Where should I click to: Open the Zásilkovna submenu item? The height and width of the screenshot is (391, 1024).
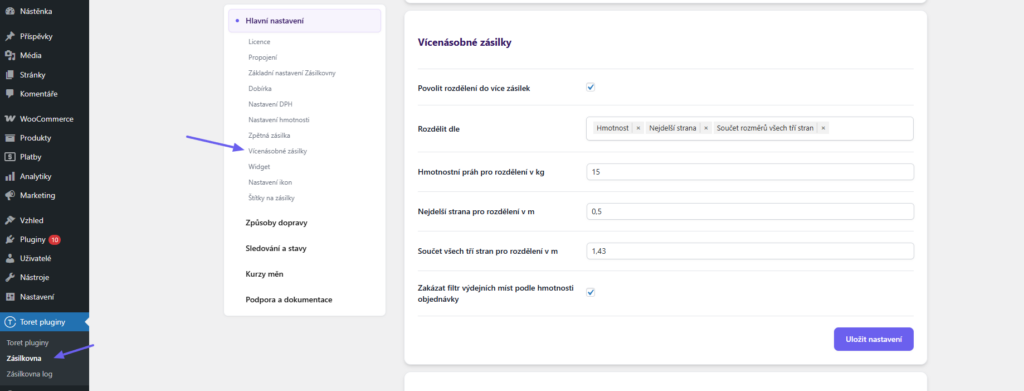pyautogui.click(x=24, y=358)
